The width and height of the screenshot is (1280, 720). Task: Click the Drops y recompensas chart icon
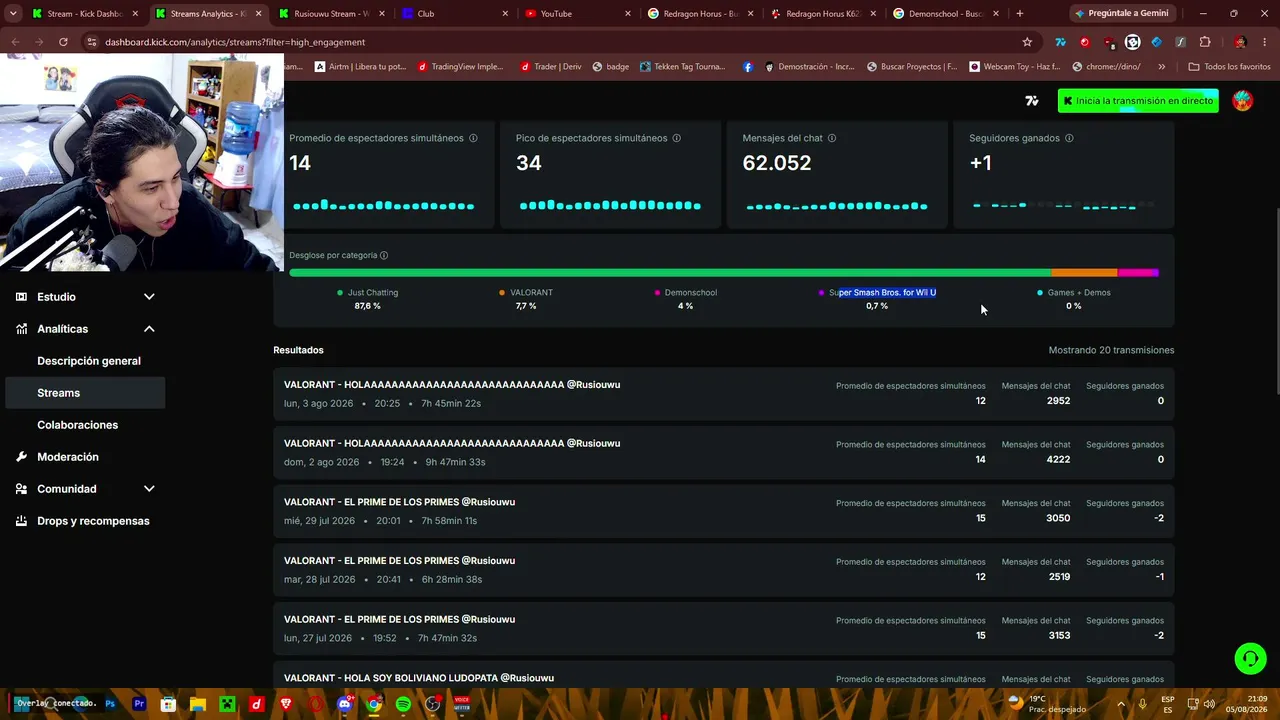tap(21, 521)
